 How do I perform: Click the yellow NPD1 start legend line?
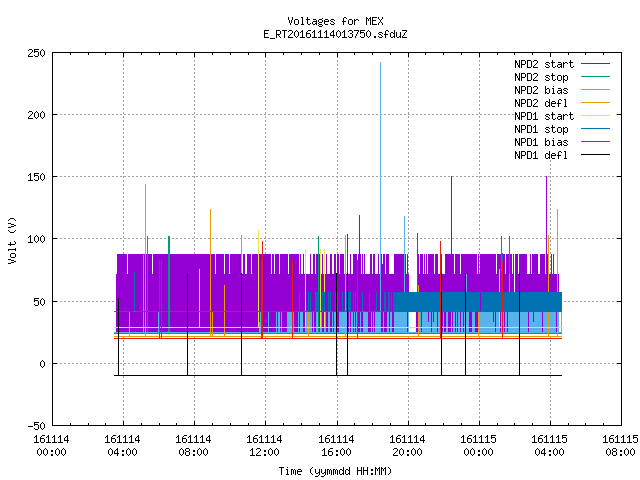(x=596, y=116)
